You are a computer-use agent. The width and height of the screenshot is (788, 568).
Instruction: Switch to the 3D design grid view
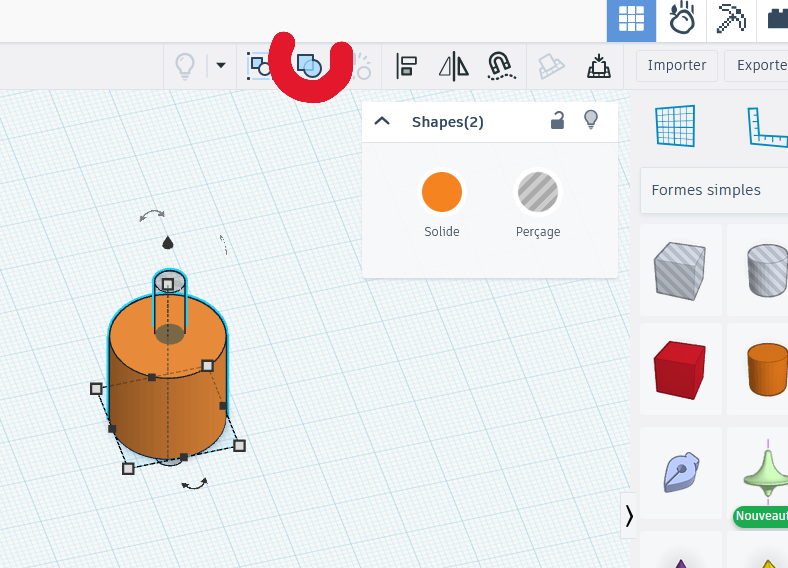click(x=631, y=20)
